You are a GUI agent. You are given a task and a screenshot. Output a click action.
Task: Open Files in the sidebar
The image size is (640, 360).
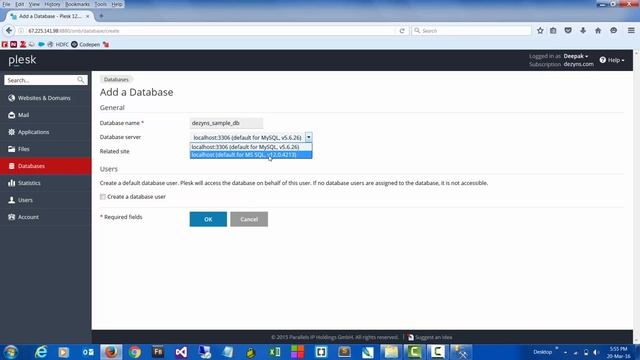tap(46, 149)
